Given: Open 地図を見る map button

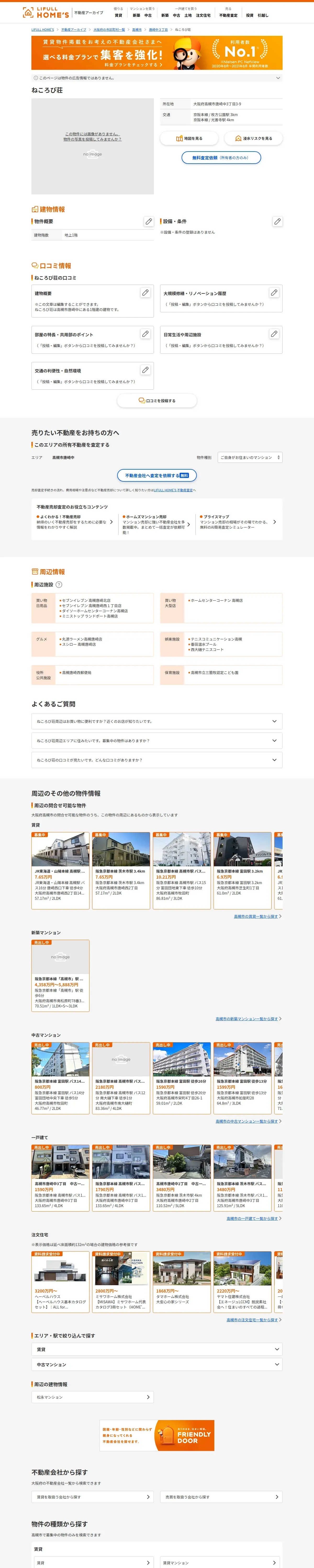Looking at the screenshot, I should click(x=189, y=138).
